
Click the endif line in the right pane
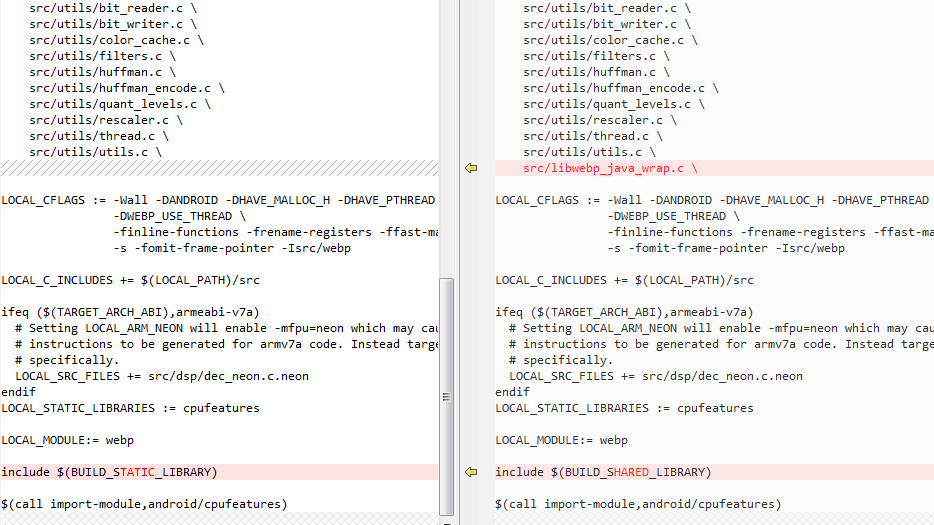pos(512,392)
